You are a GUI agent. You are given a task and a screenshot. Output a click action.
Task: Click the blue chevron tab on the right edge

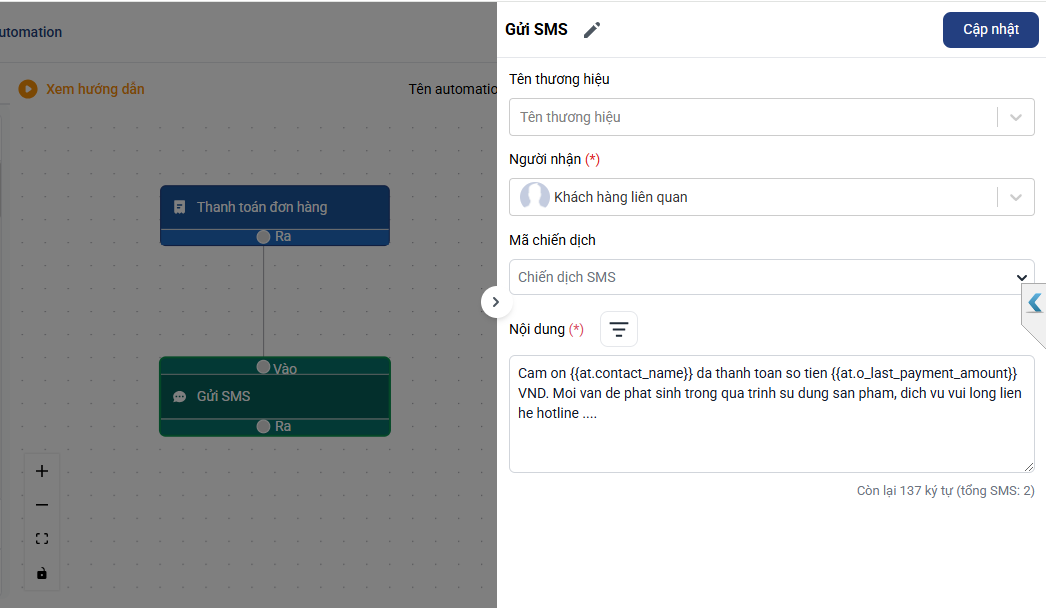click(1034, 303)
